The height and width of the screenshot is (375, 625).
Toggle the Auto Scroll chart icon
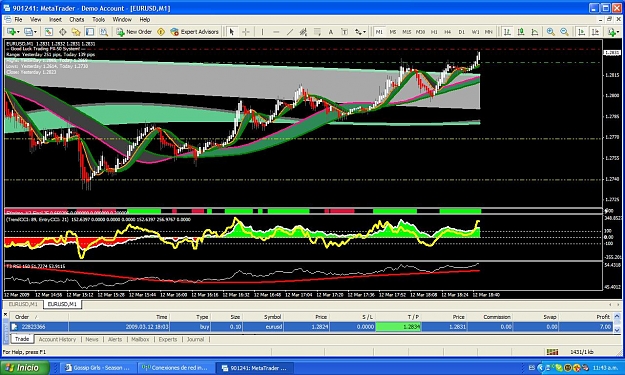point(582,32)
